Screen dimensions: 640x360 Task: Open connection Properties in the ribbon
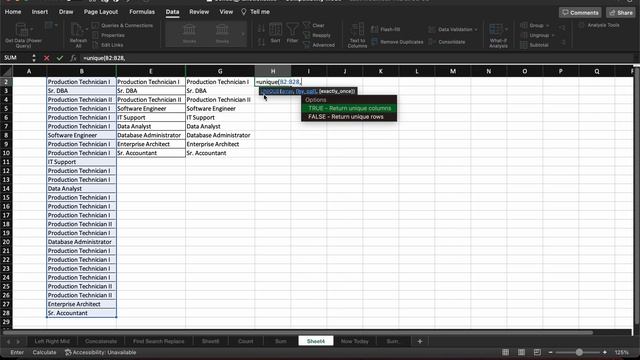pyautogui.click(x=109, y=35)
